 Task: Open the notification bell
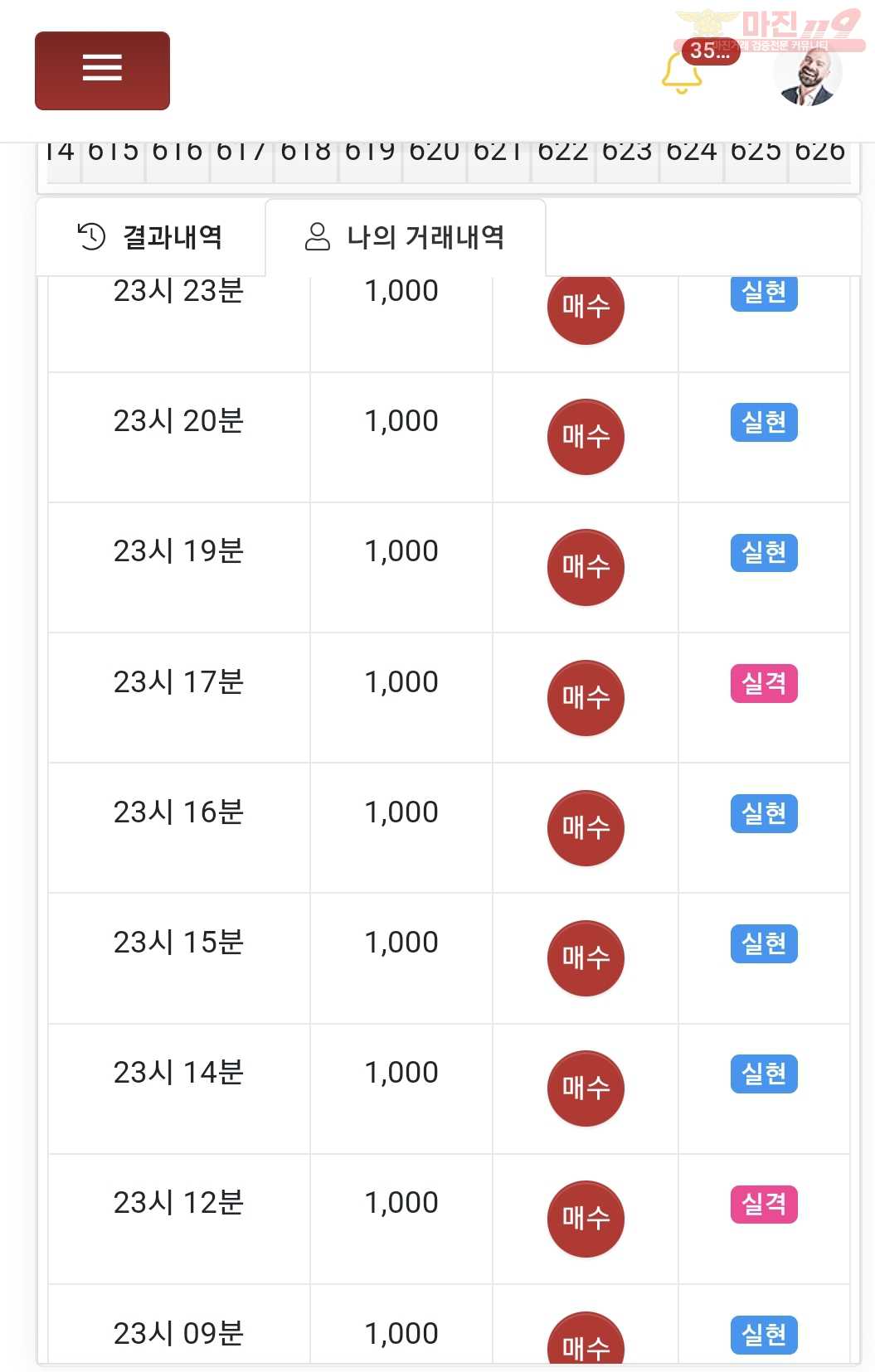(x=682, y=73)
